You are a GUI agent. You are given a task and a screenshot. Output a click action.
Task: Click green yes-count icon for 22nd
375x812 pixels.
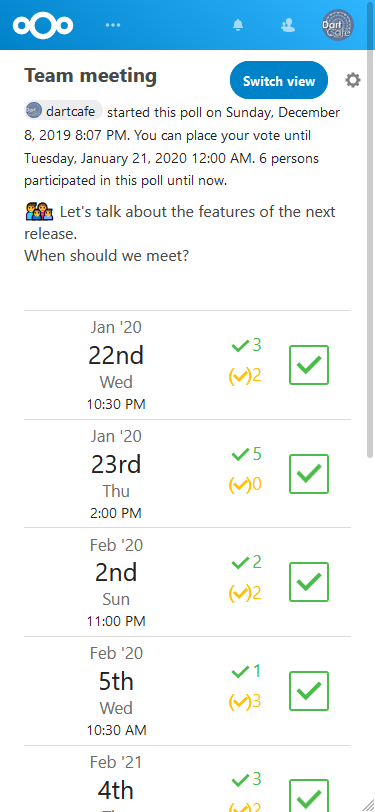click(240, 346)
